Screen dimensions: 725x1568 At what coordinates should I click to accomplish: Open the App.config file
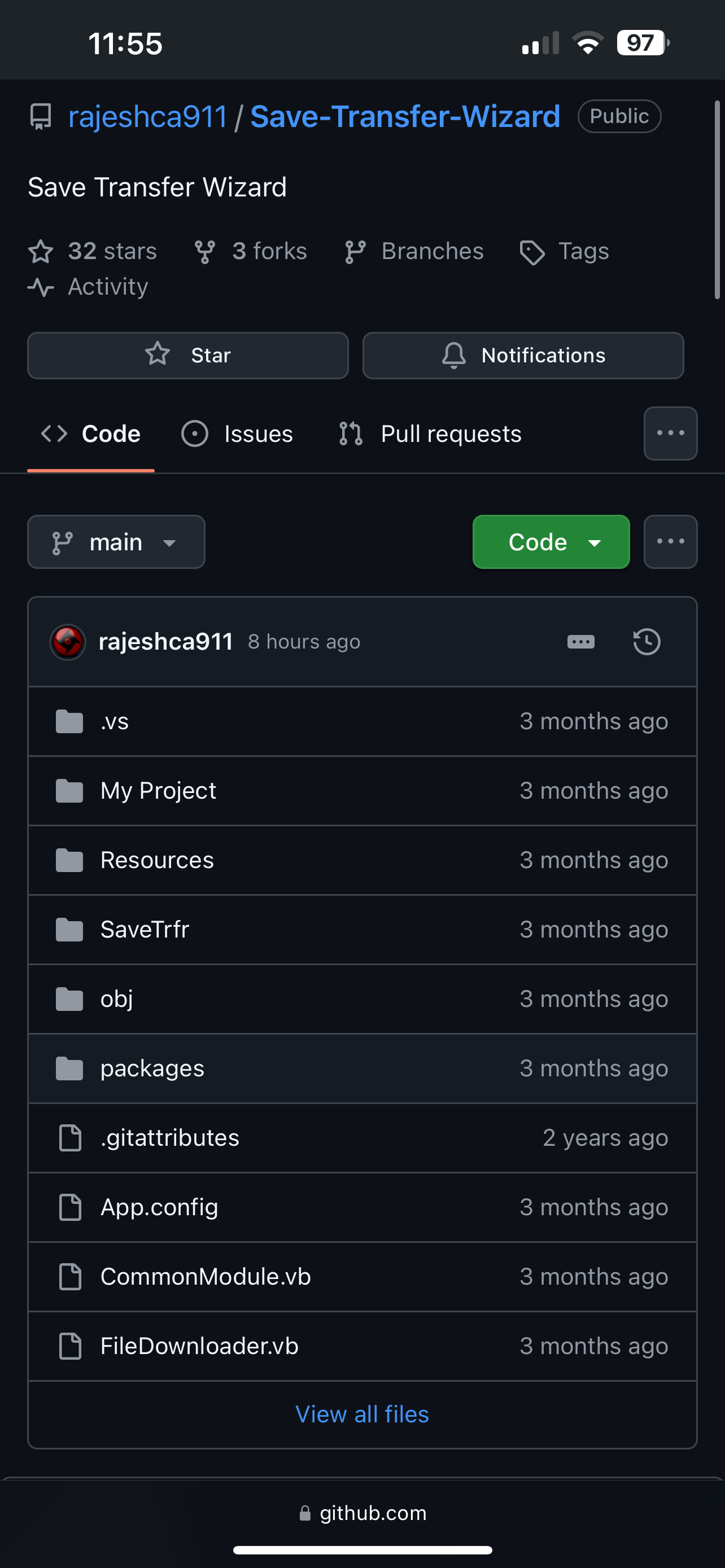point(159,1207)
